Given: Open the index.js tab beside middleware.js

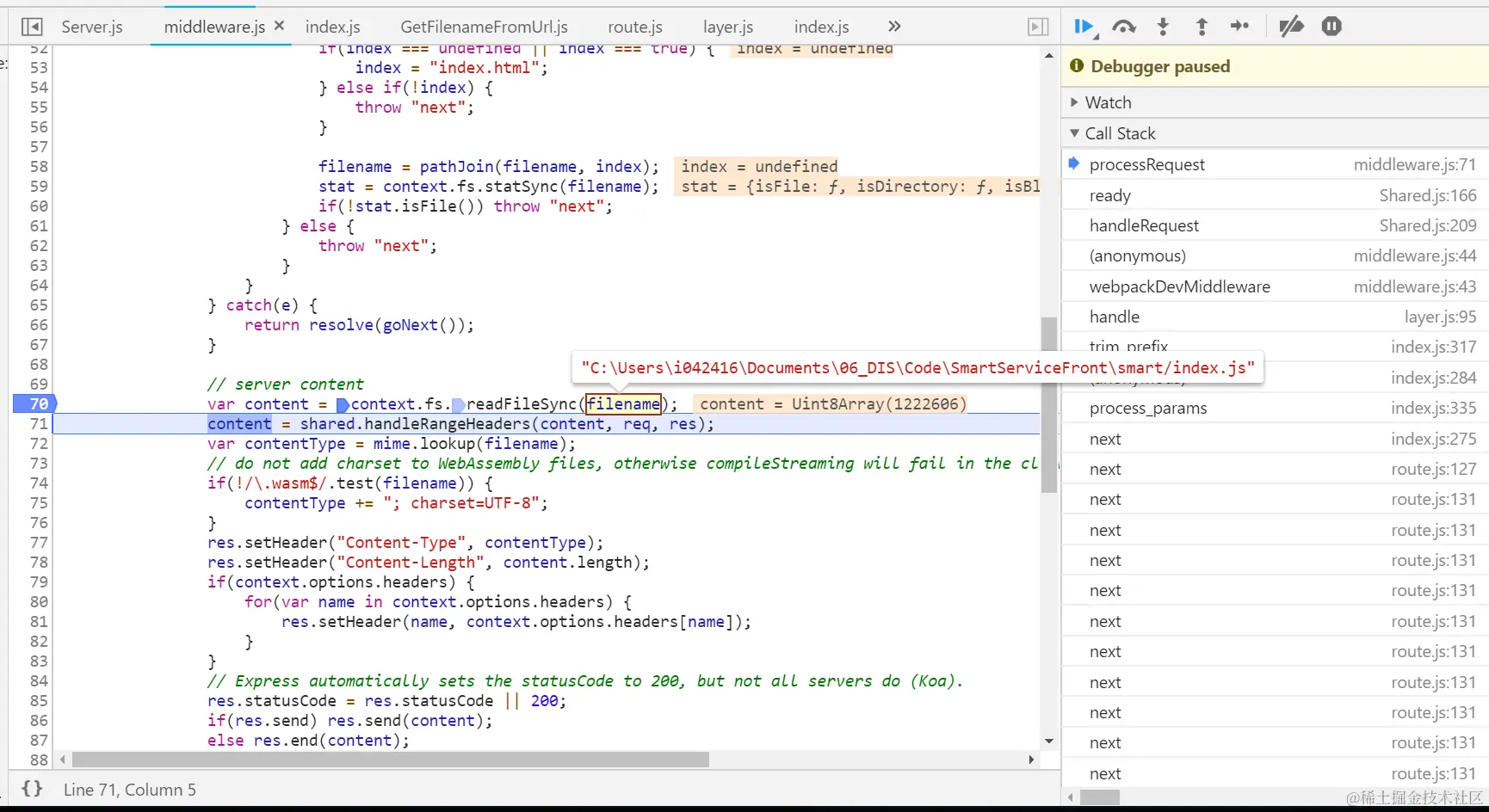Looking at the screenshot, I should (x=333, y=27).
